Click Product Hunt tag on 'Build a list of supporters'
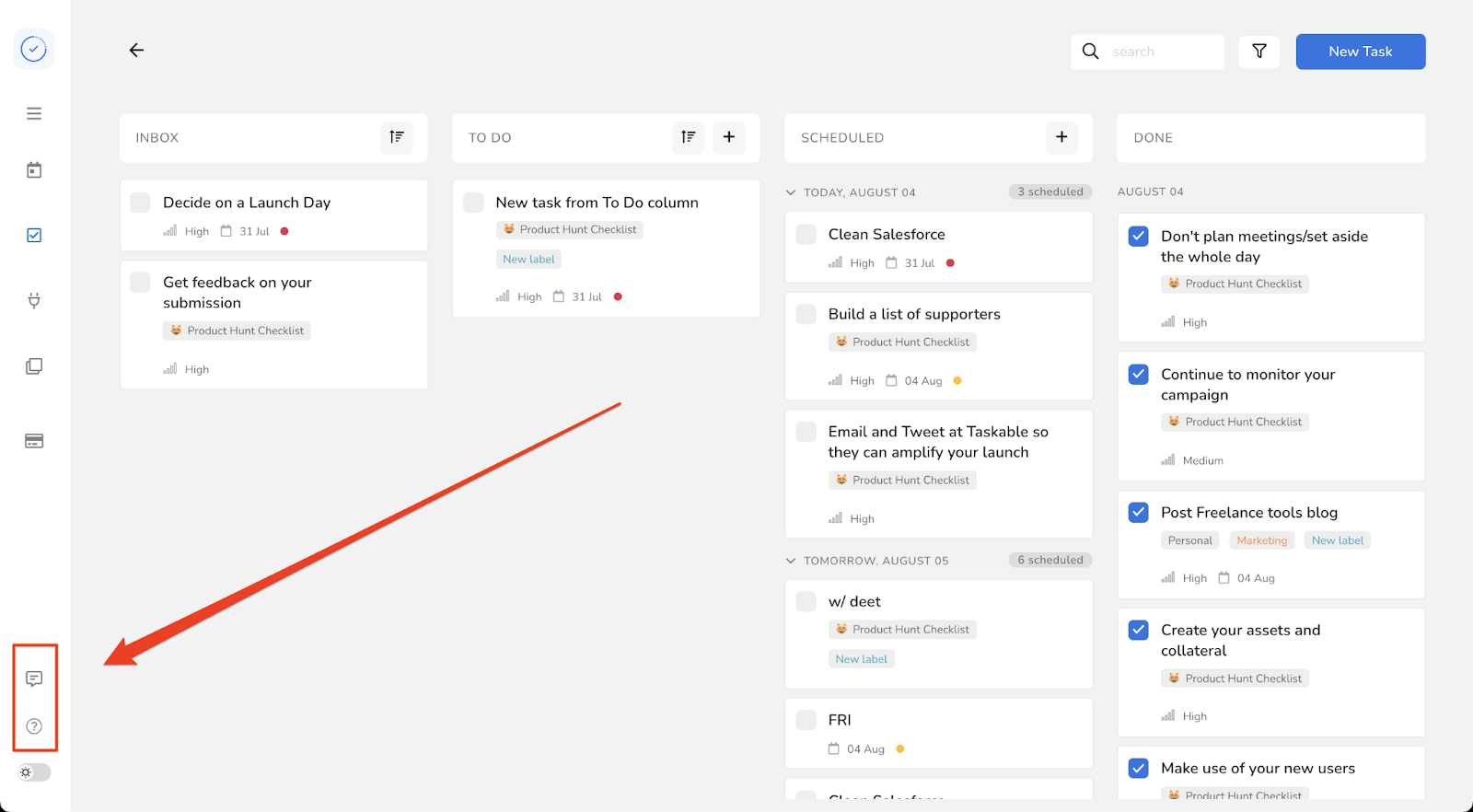This screenshot has height=812, width=1473. (x=902, y=342)
